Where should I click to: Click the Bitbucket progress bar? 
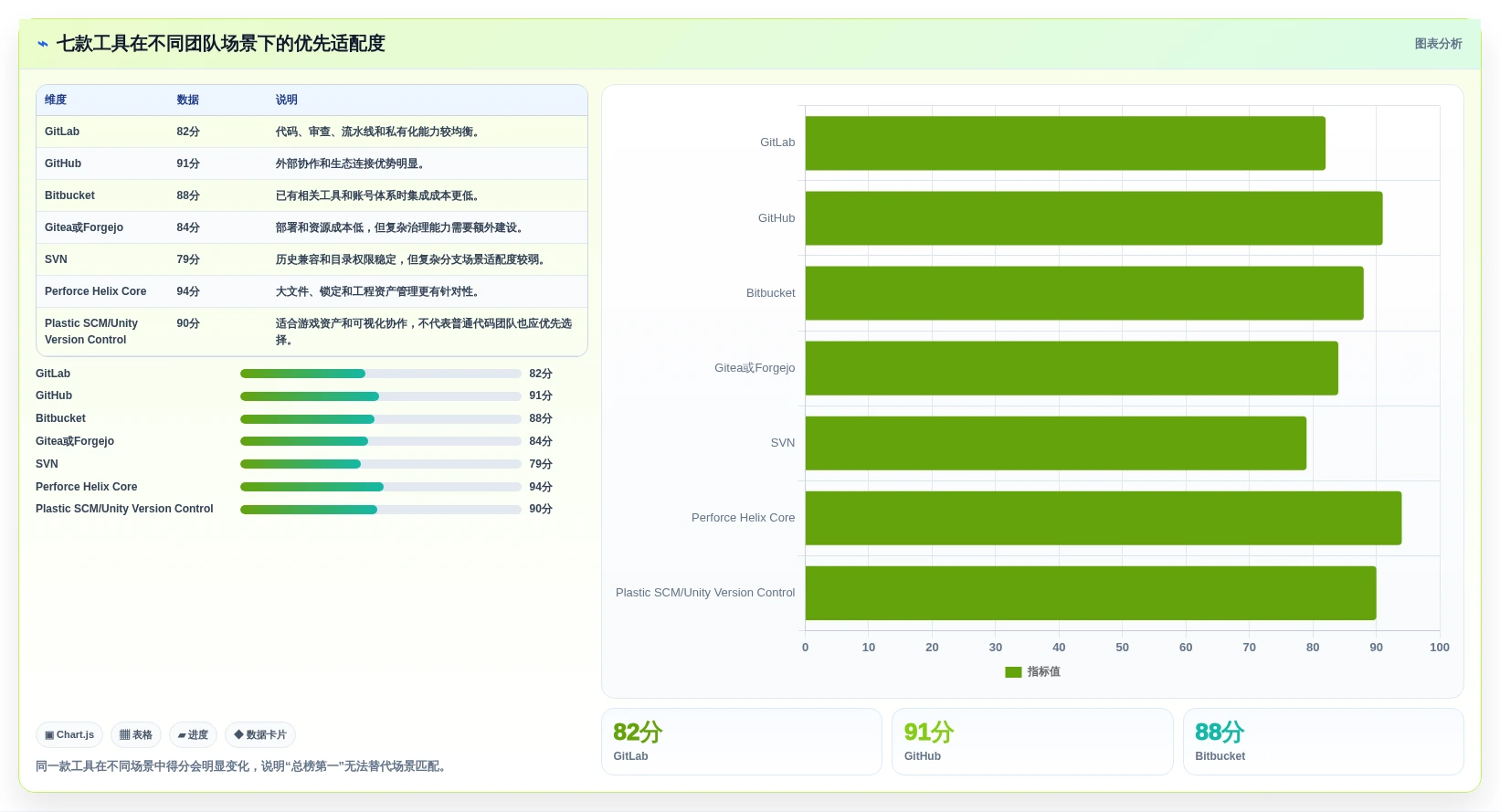click(x=381, y=419)
